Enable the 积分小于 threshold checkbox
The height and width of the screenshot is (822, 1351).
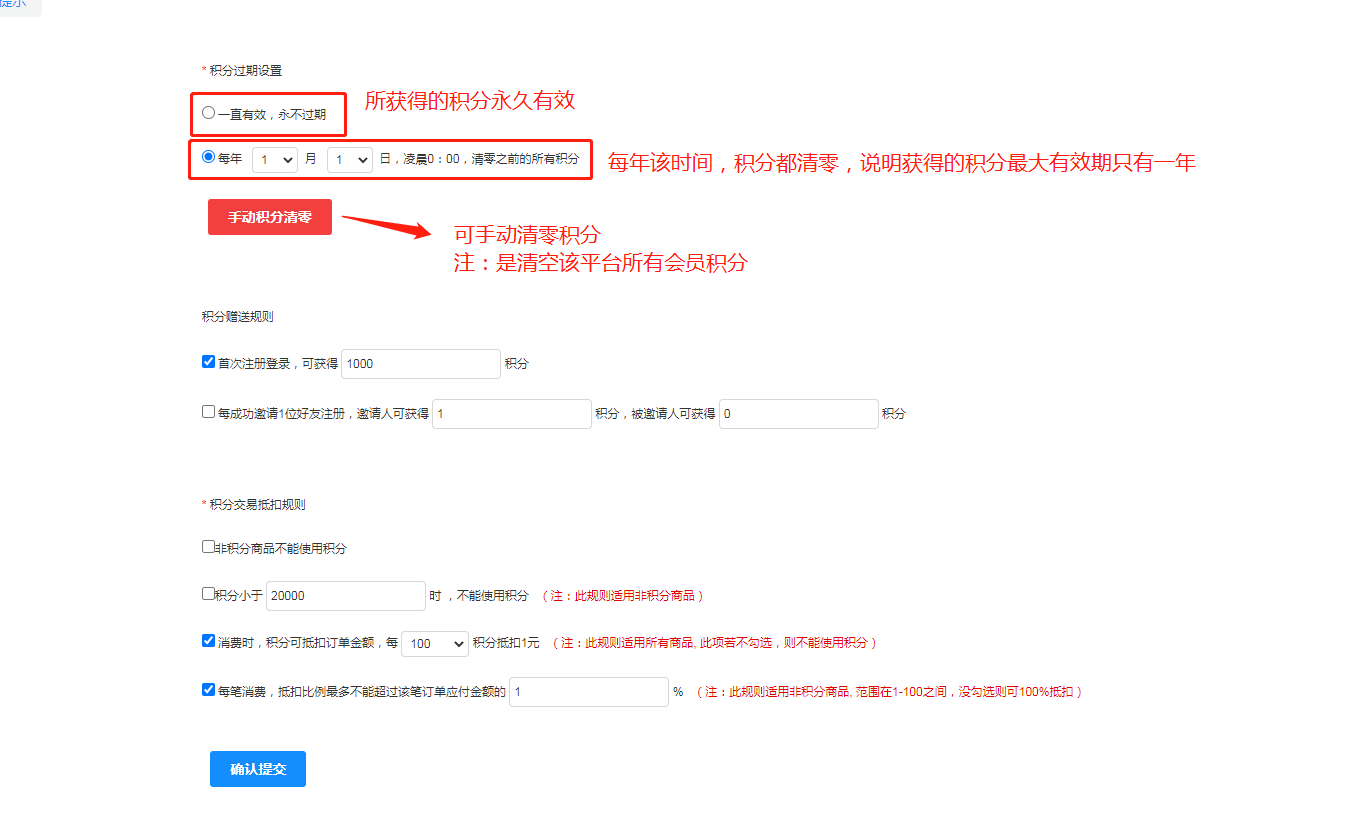(x=208, y=594)
